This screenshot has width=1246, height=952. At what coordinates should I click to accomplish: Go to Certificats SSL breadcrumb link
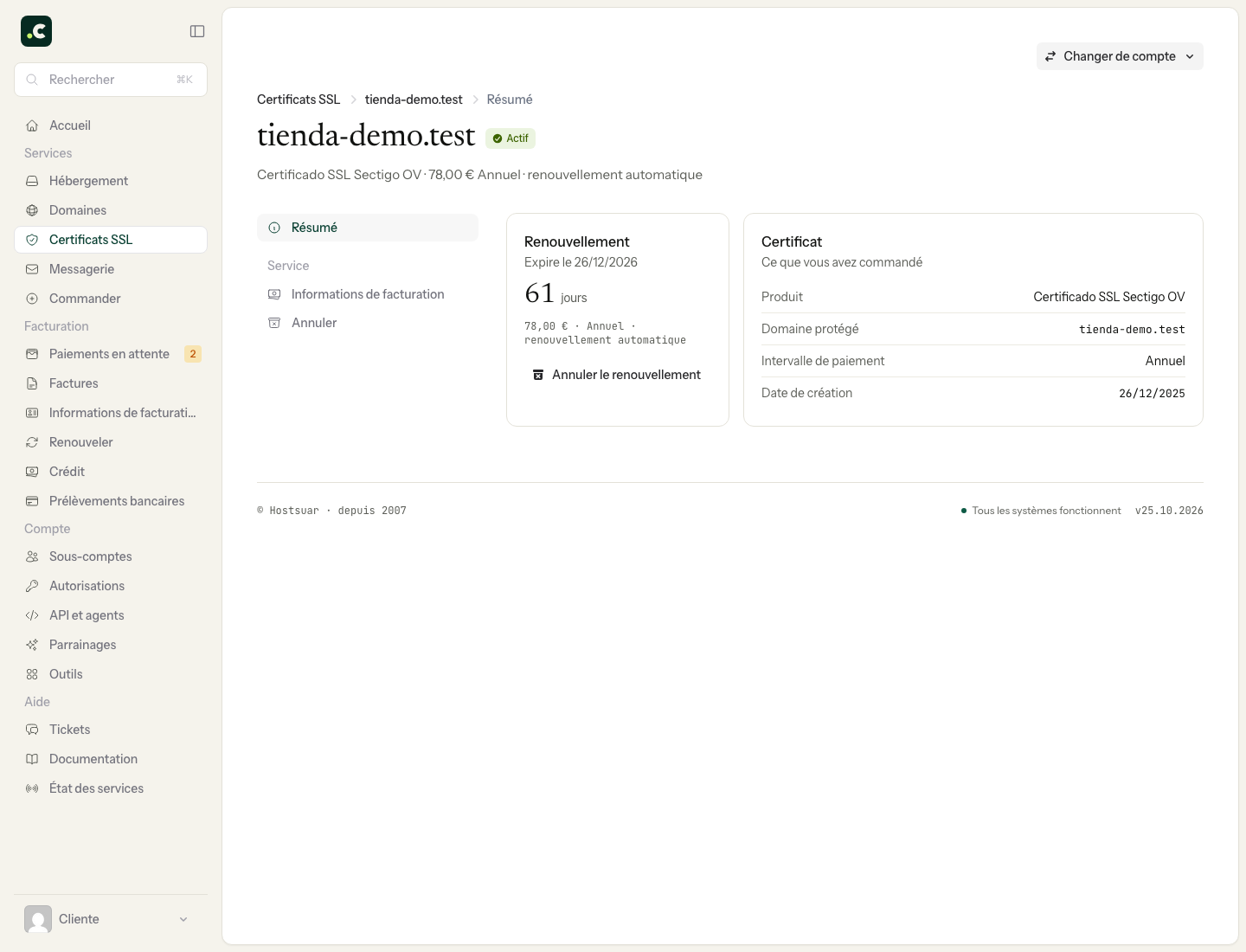click(x=299, y=100)
